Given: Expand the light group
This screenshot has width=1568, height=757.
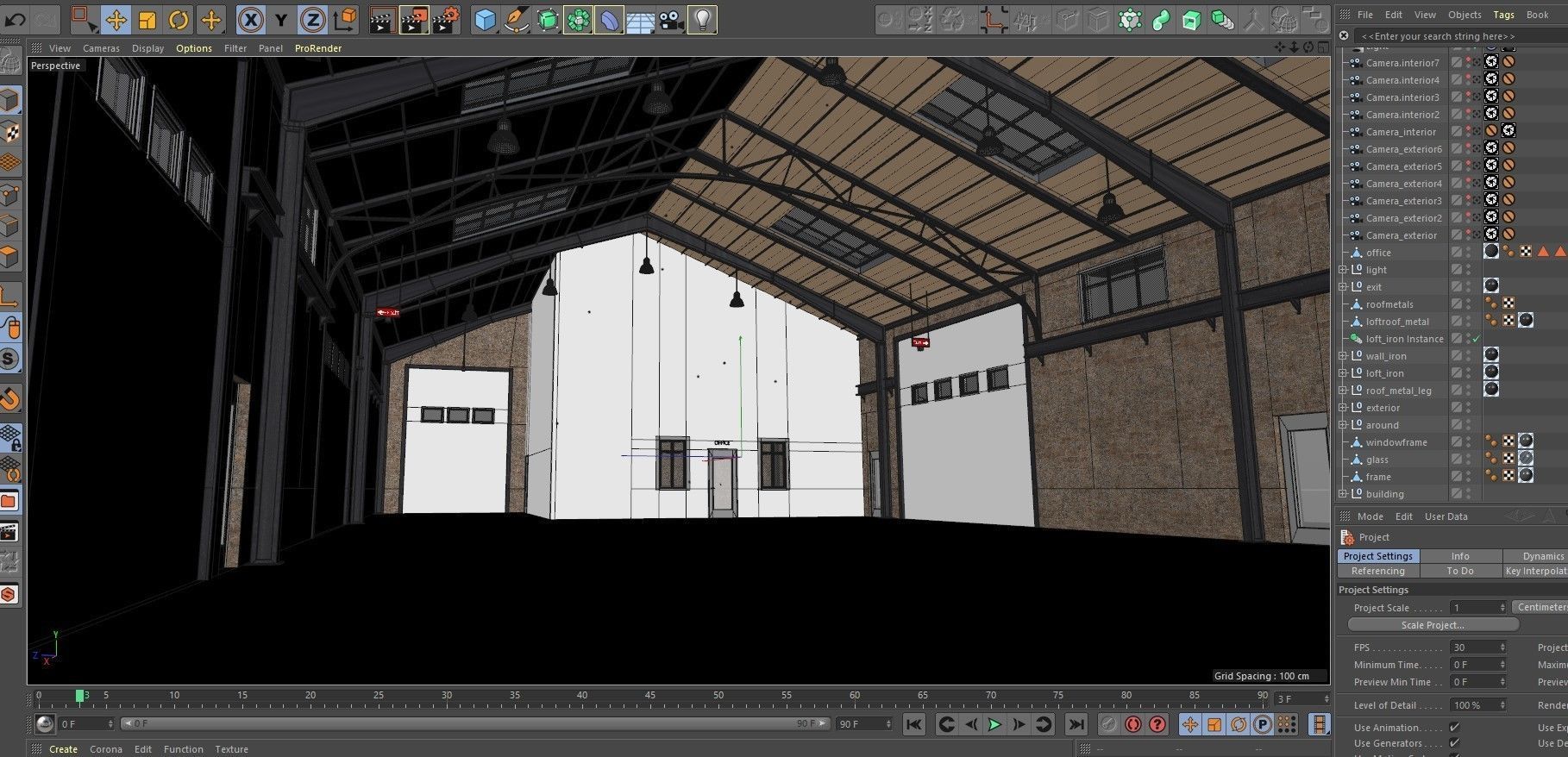Looking at the screenshot, I should coord(1342,270).
